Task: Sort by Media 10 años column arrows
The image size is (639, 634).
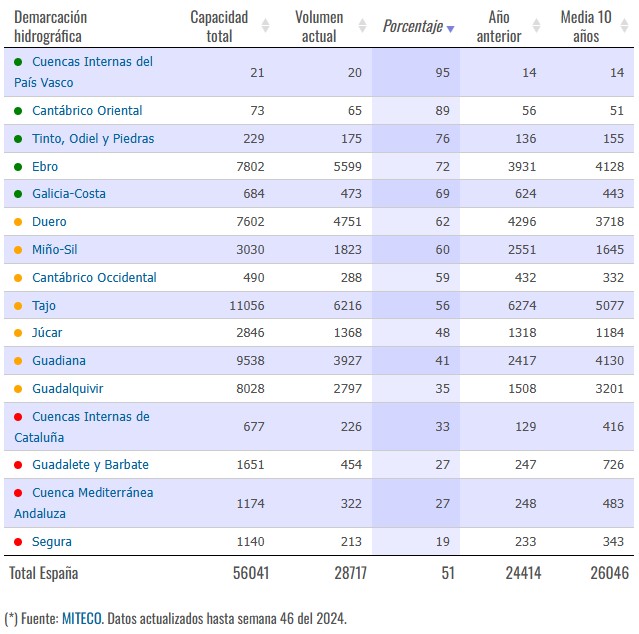Action: tap(624, 25)
